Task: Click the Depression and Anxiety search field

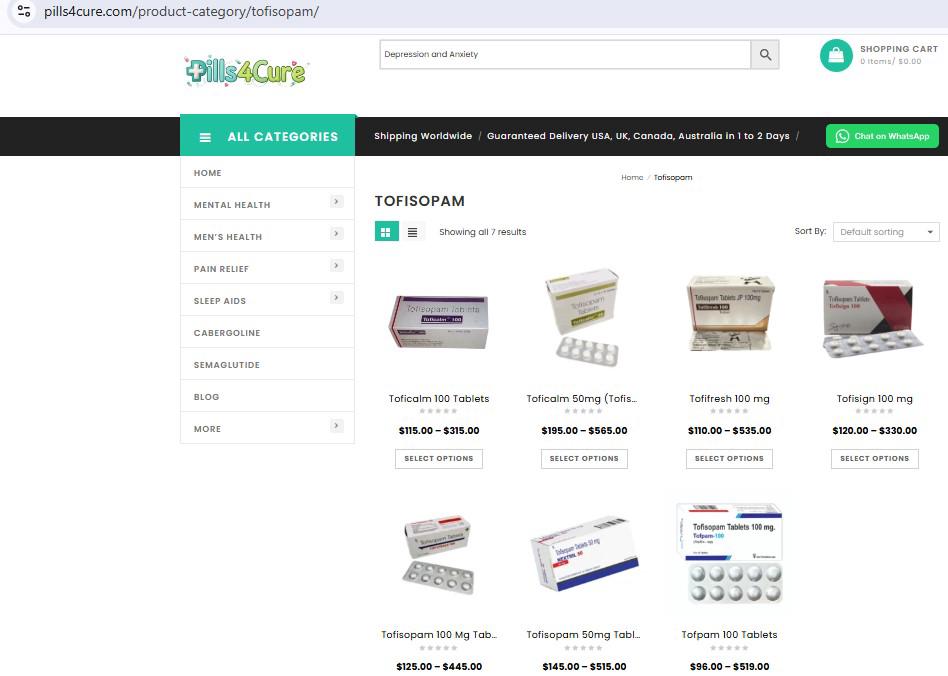Action: pos(565,54)
